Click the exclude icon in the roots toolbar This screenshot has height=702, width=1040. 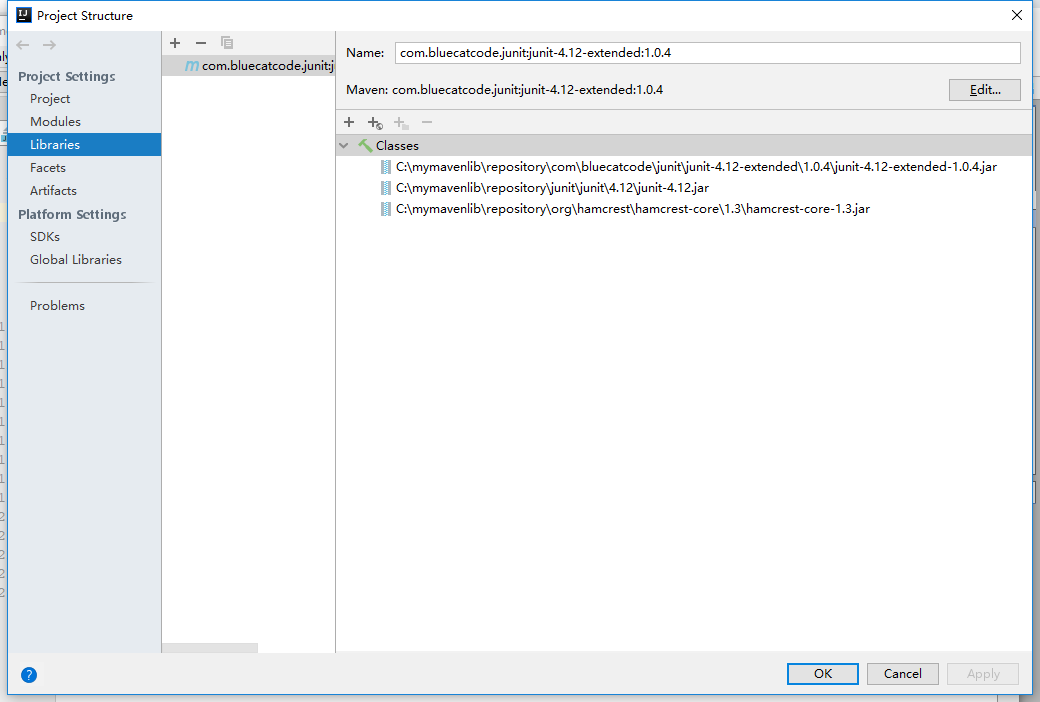coord(401,123)
